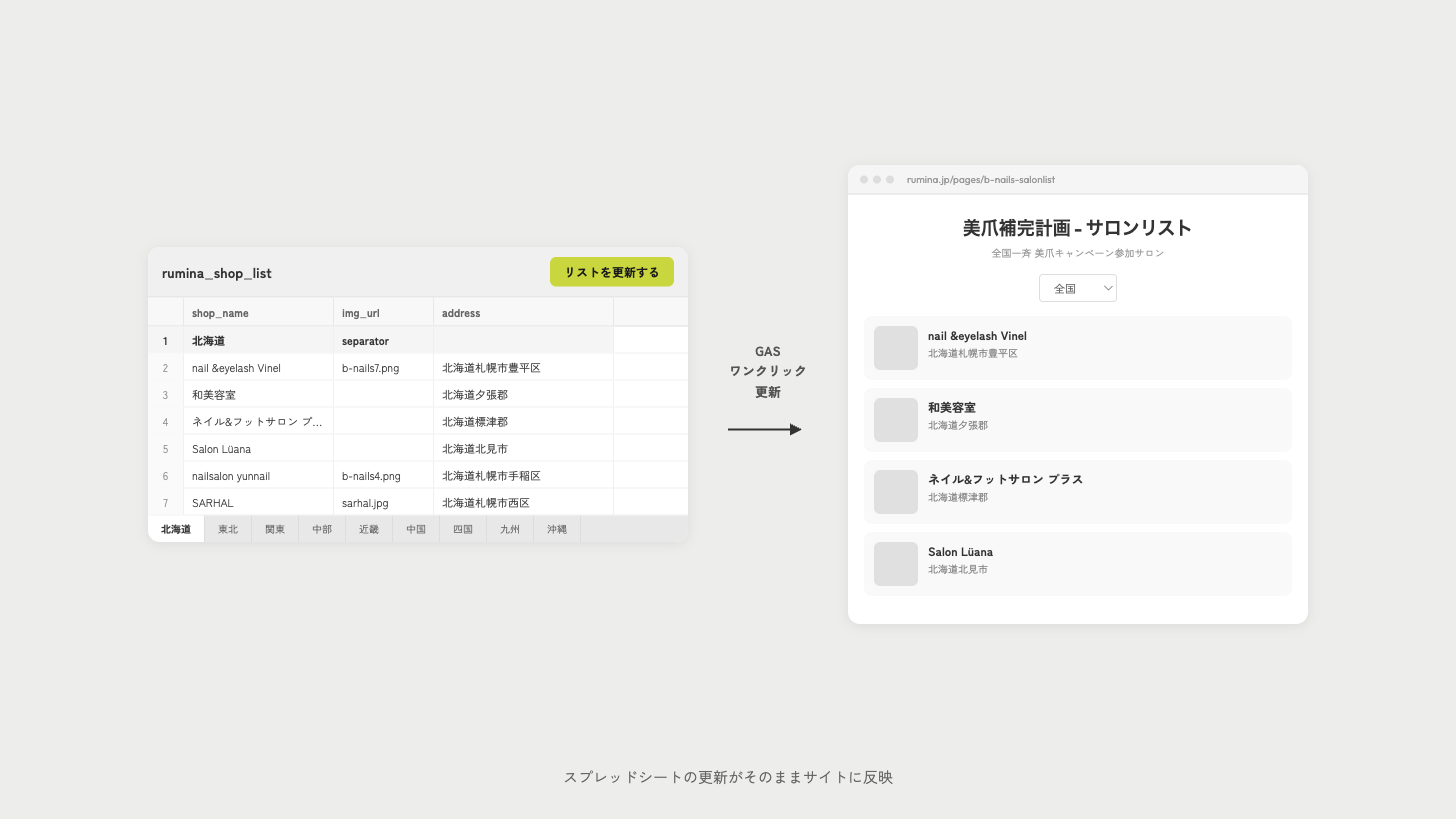Screen dimensions: 1456x819
Task: Click the image placeholder for Salon Lüana
Action: click(x=895, y=564)
